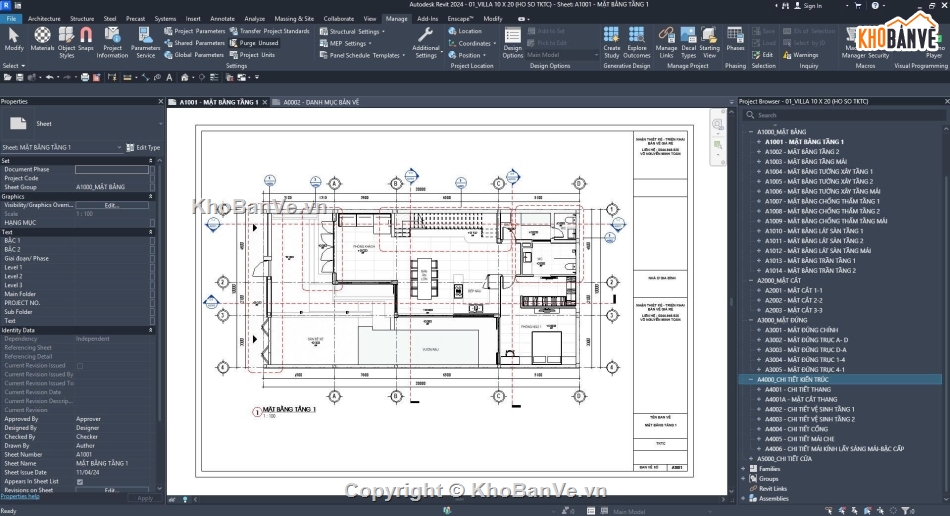
Task: Collapse the A3000_MẶT ĐỨNG group
Action: (x=751, y=320)
